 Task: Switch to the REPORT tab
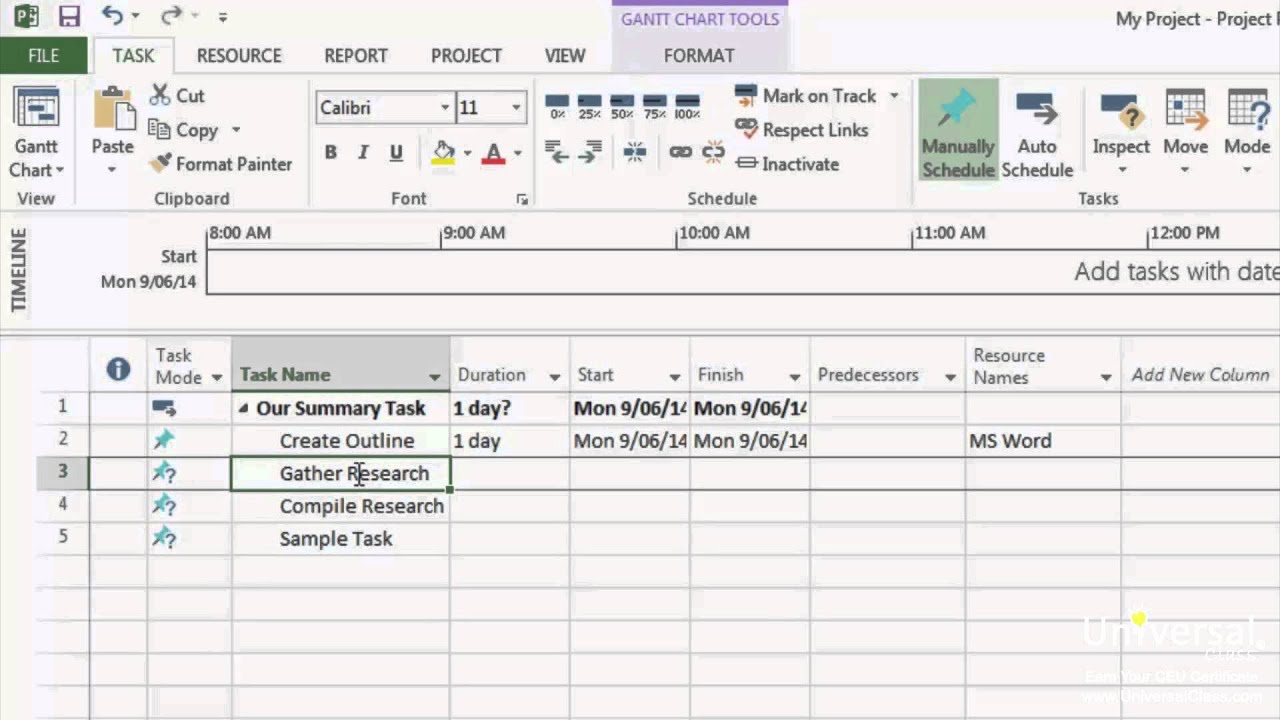(355, 56)
